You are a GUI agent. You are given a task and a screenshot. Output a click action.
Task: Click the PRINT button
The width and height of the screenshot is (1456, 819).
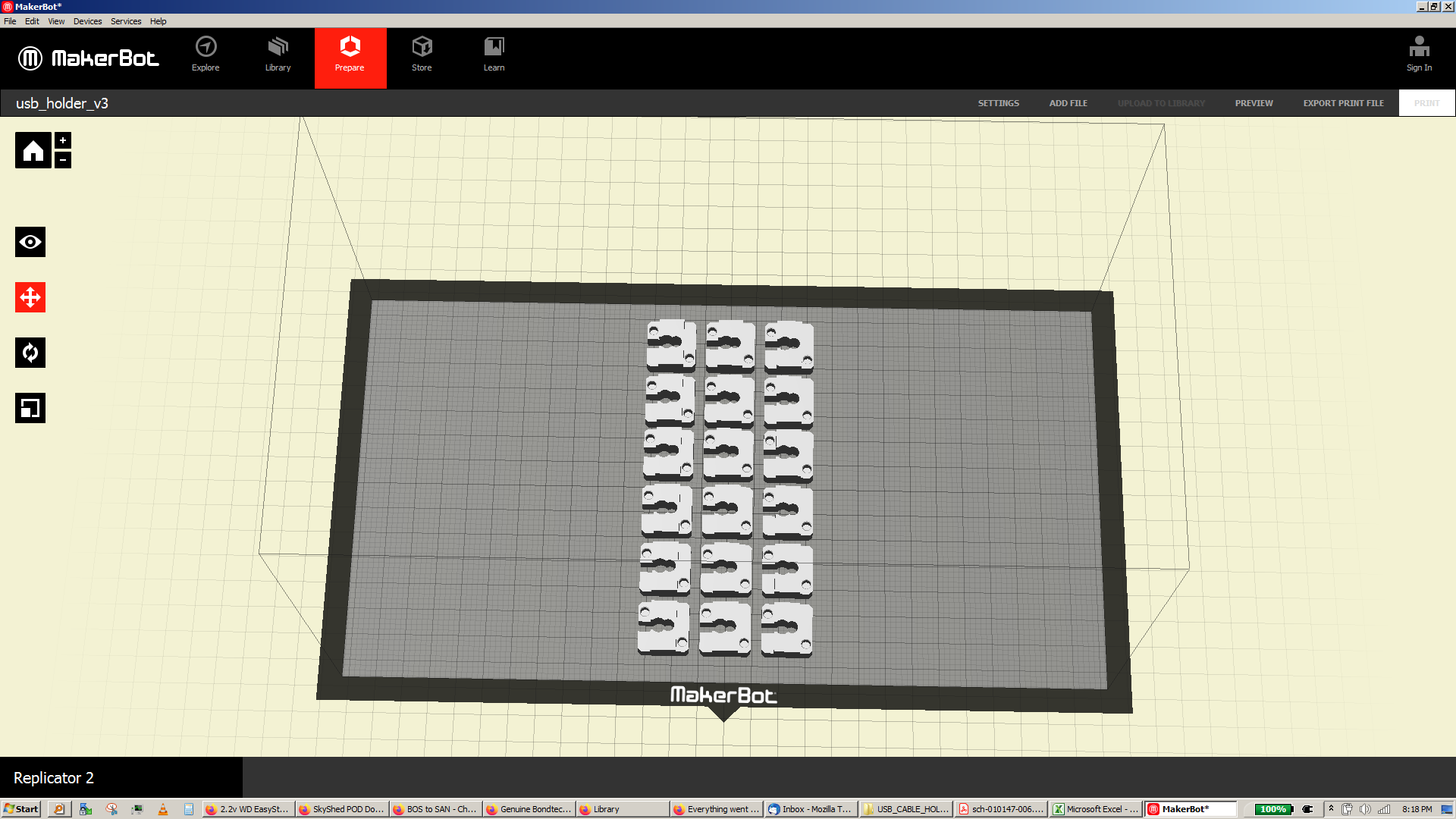point(1426,103)
